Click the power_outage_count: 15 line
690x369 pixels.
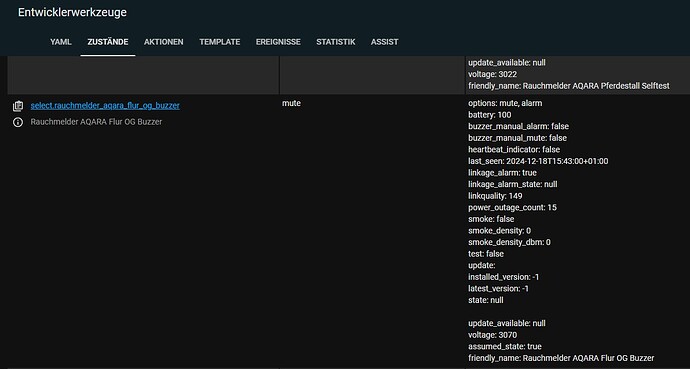[x=512, y=207]
